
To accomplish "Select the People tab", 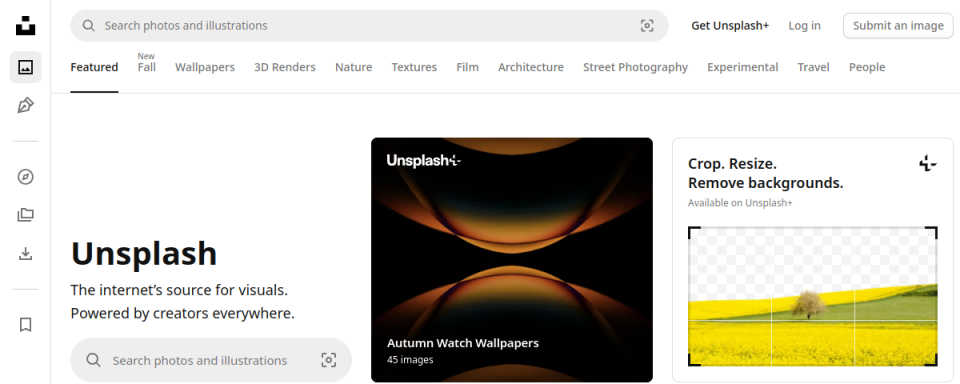I will click(867, 67).
